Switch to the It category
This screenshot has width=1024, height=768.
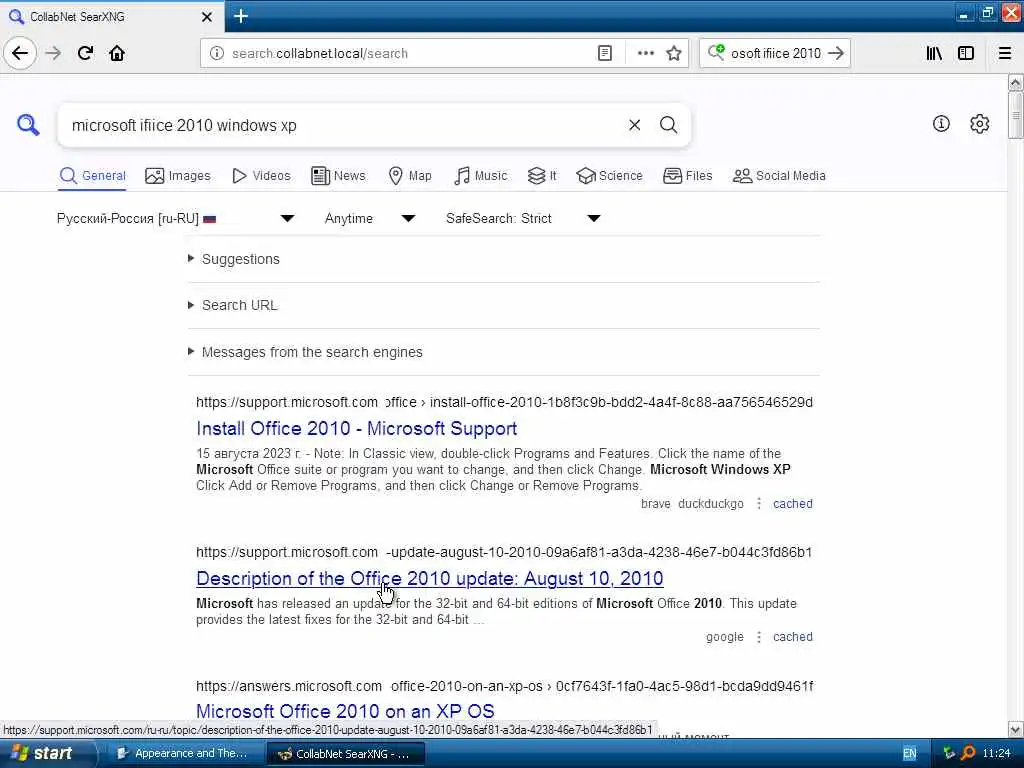(x=542, y=176)
